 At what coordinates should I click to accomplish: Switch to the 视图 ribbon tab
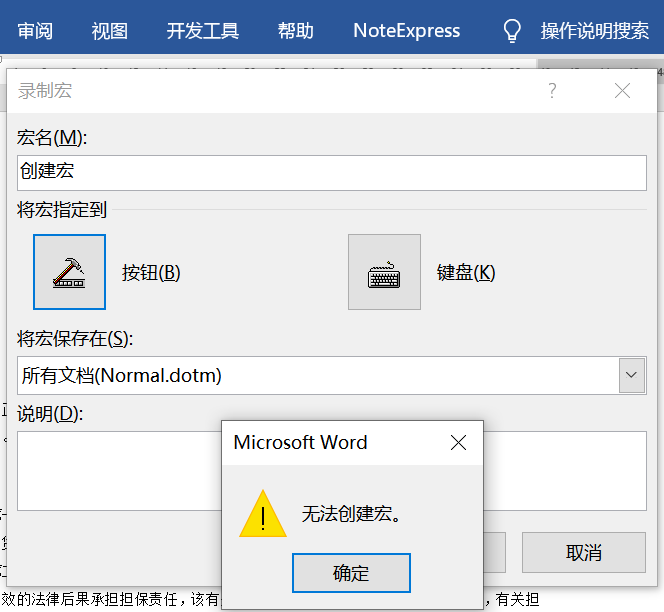[x=110, y=30]
